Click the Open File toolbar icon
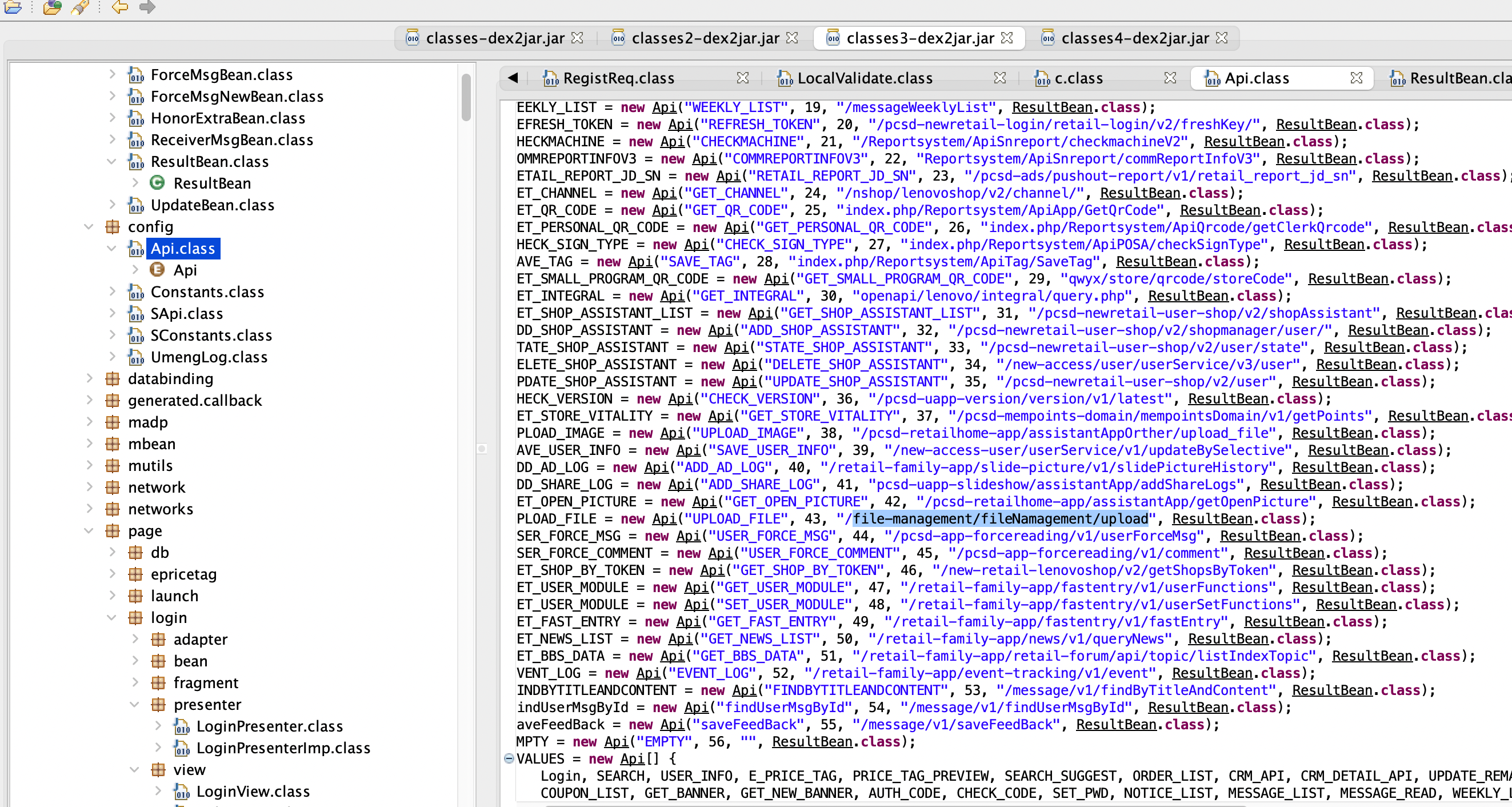1512x807 pixels. 13,7
